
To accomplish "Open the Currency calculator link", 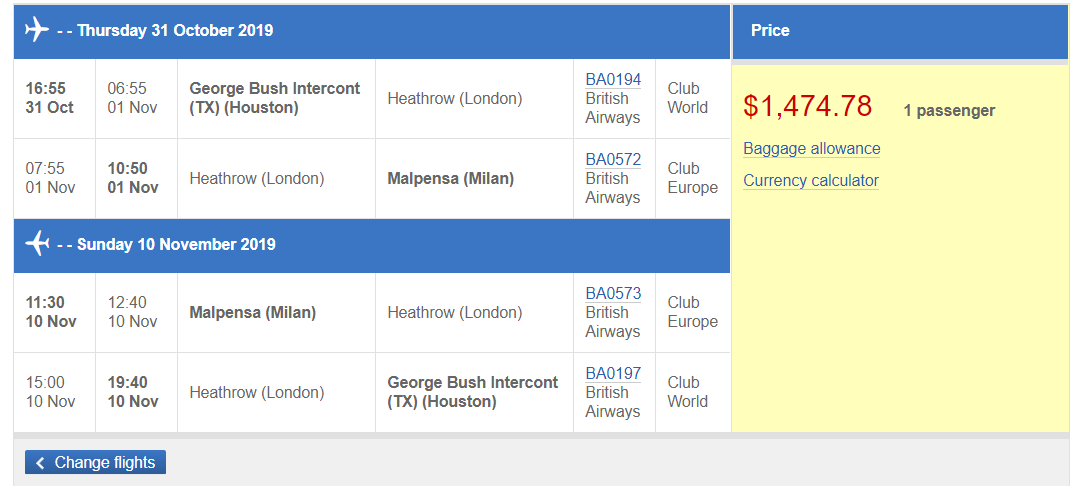I will click(x=810, y=181).
